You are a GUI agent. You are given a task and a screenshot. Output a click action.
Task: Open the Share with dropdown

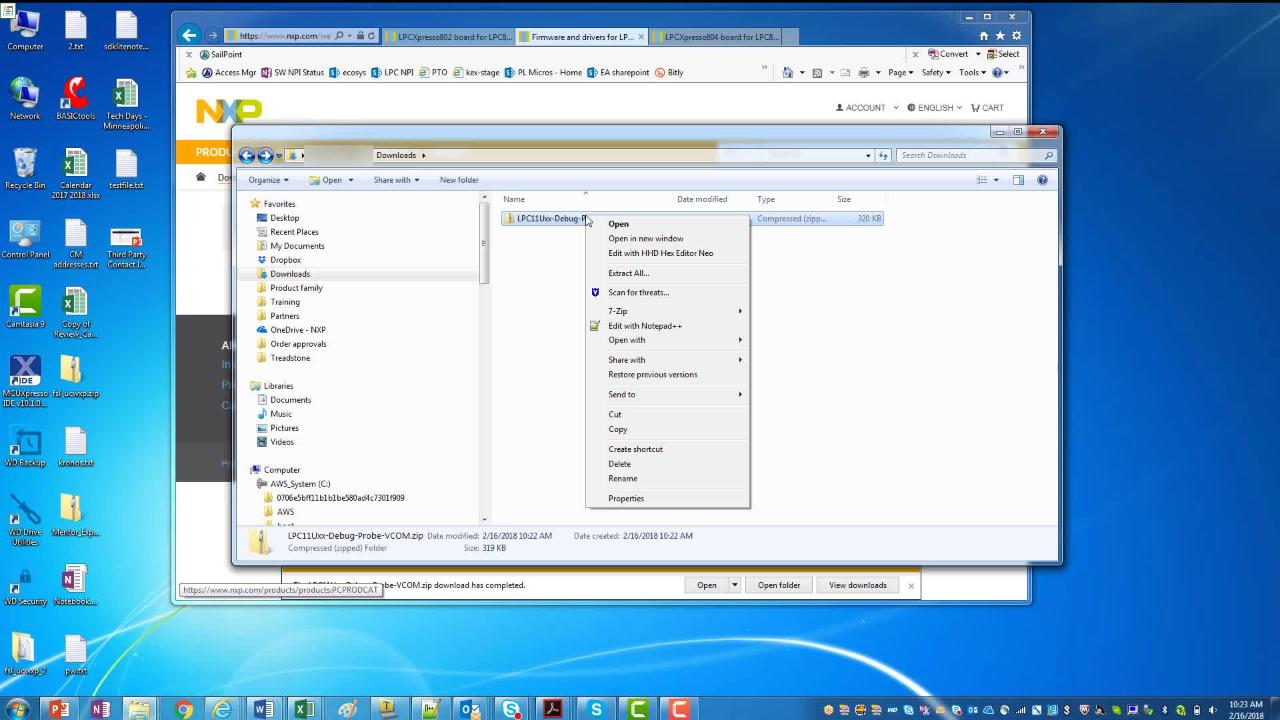(x=396, y=180)
